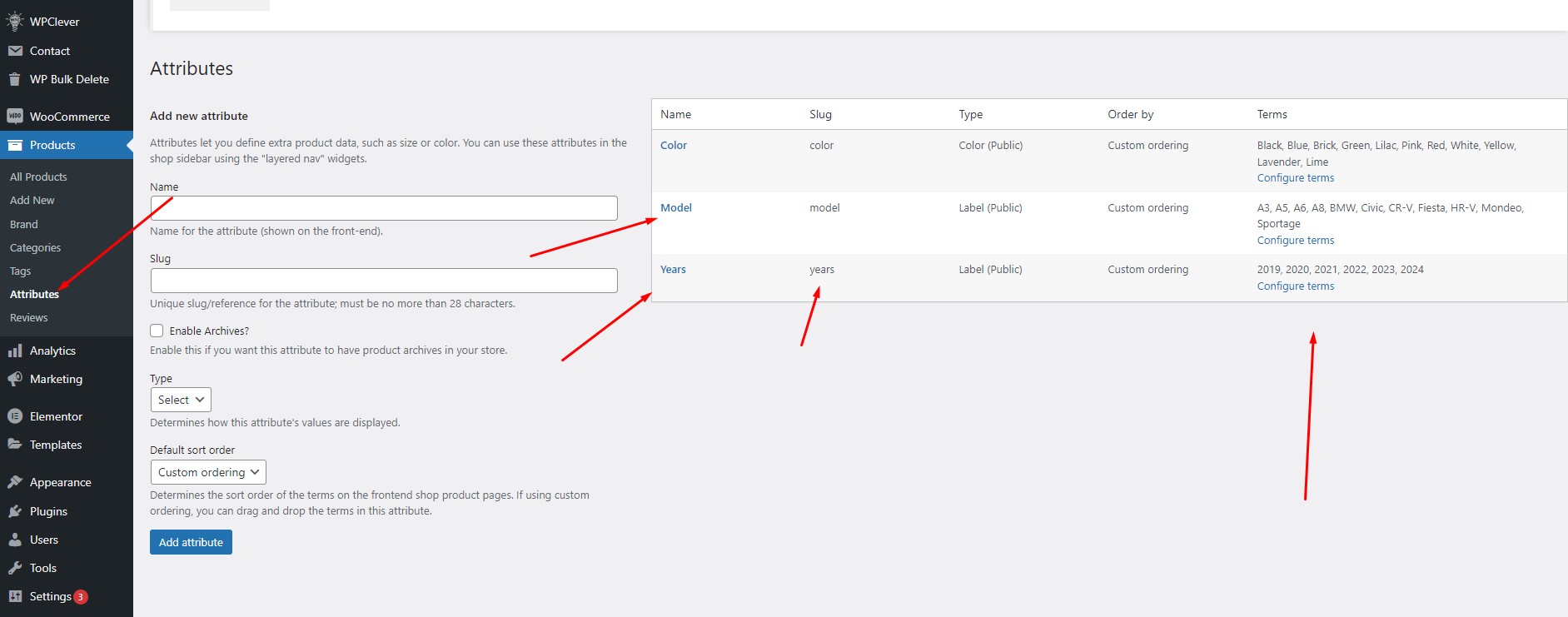The height and width of the screenshot is (617, 1568).
Task: Click the Templates menu label
Action: click(56, 445)
